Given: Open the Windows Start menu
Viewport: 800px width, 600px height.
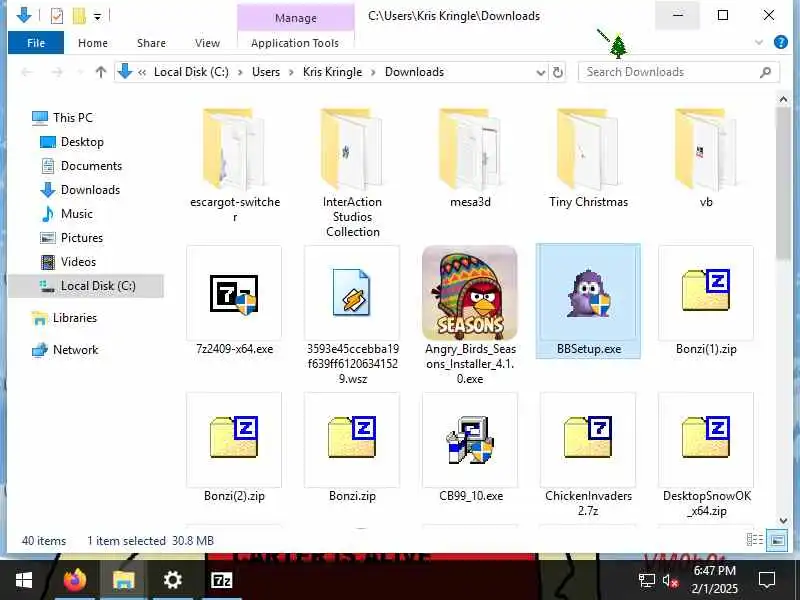Looking at the screenshot, I should (x=24, y=580).
